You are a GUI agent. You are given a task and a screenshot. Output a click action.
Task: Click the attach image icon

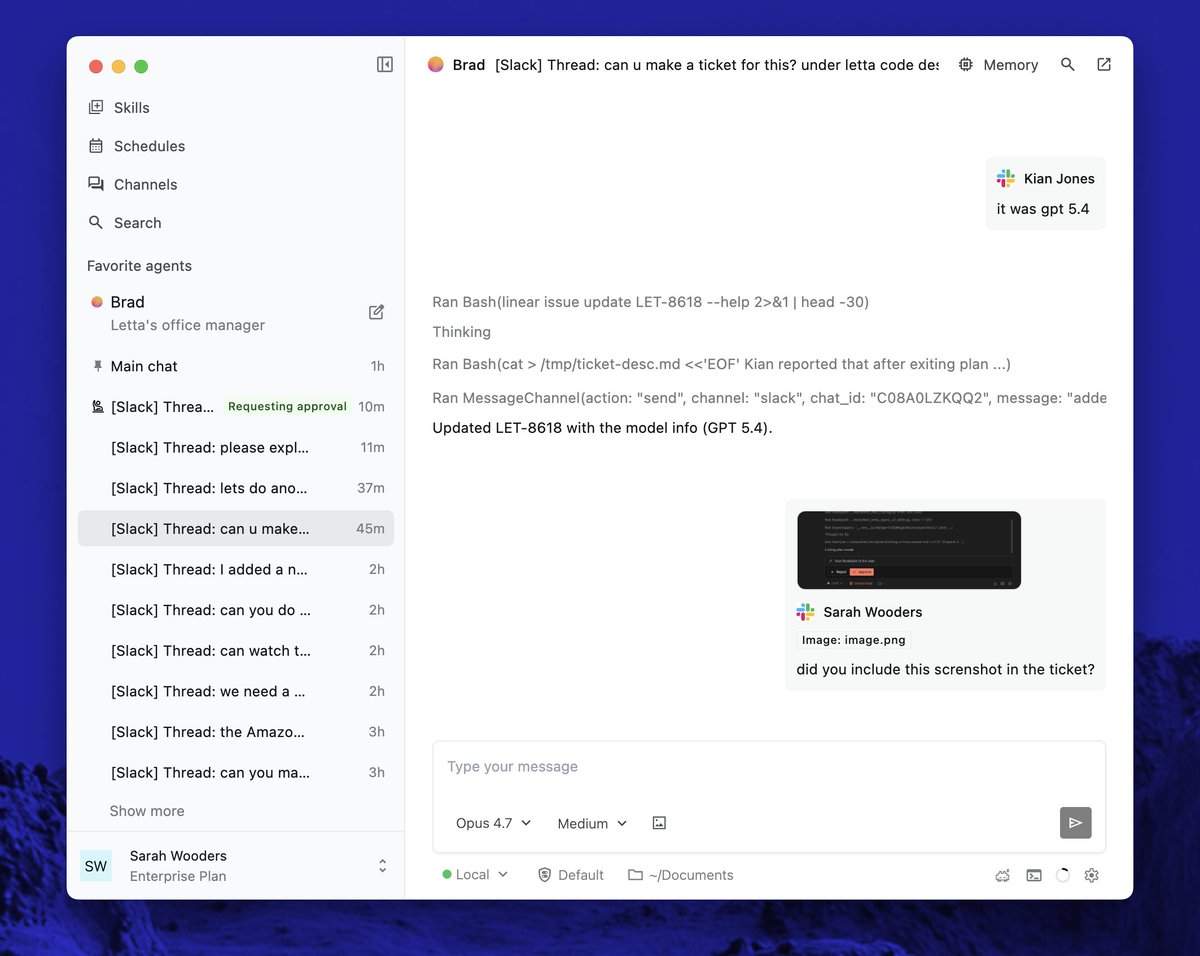(659, 823)
